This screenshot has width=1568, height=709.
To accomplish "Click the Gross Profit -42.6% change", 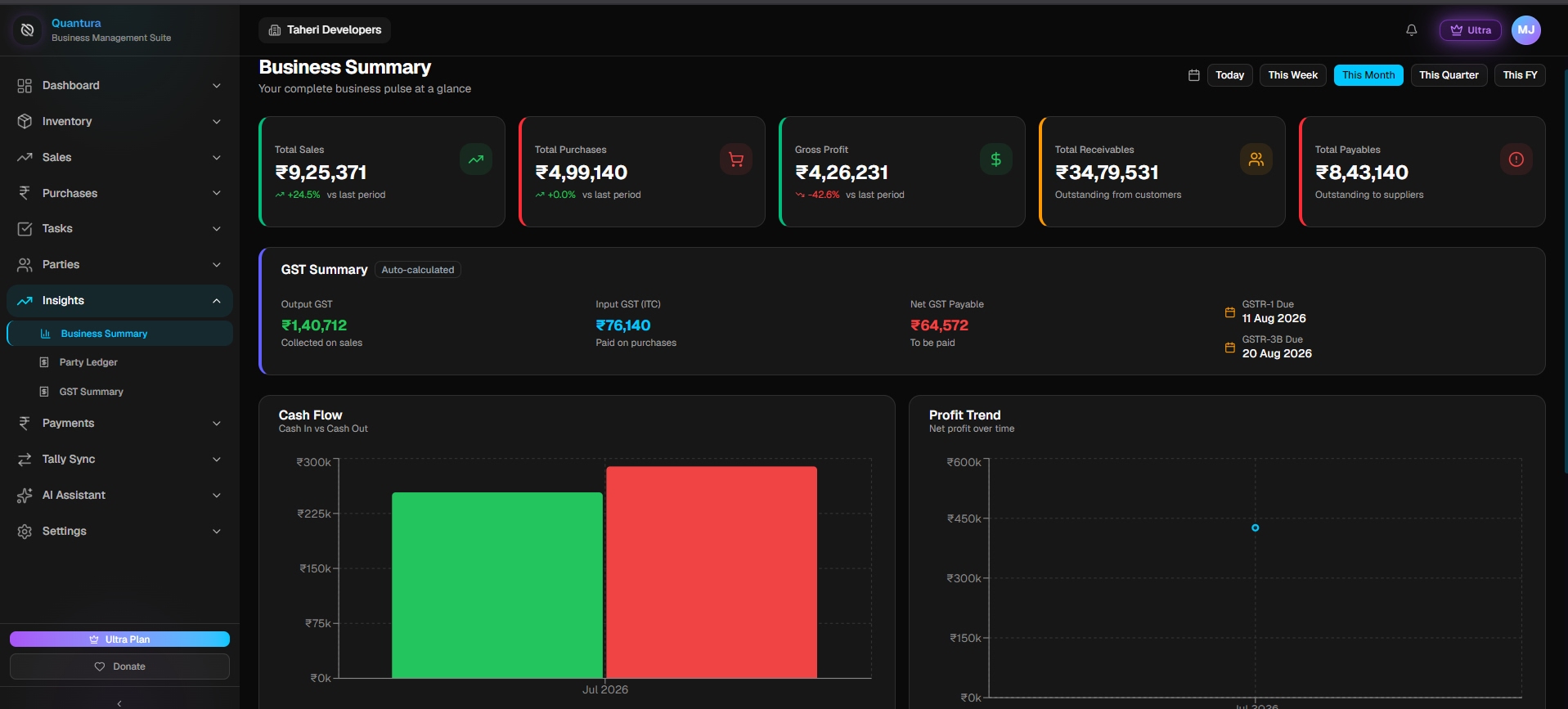I will [x=818, y=195].
